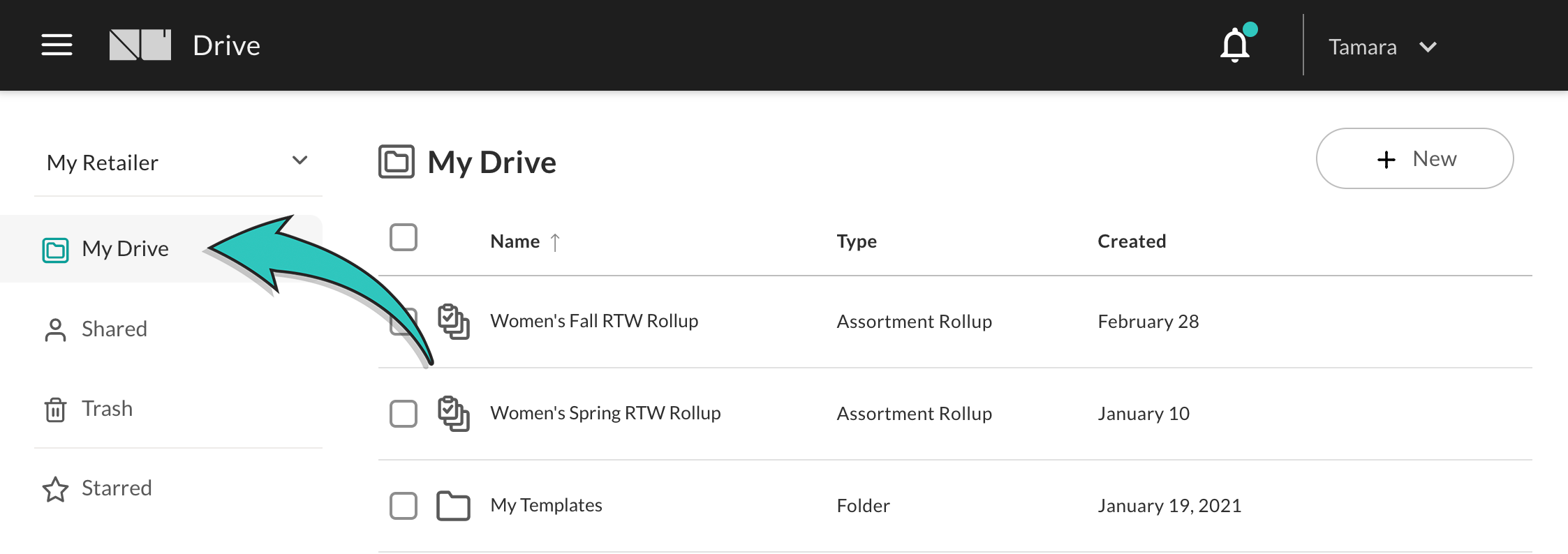Click Women's Spring RTW Rollup assortment icon
The height and width of the screenshot is (554, 1568).
(454, 414)
